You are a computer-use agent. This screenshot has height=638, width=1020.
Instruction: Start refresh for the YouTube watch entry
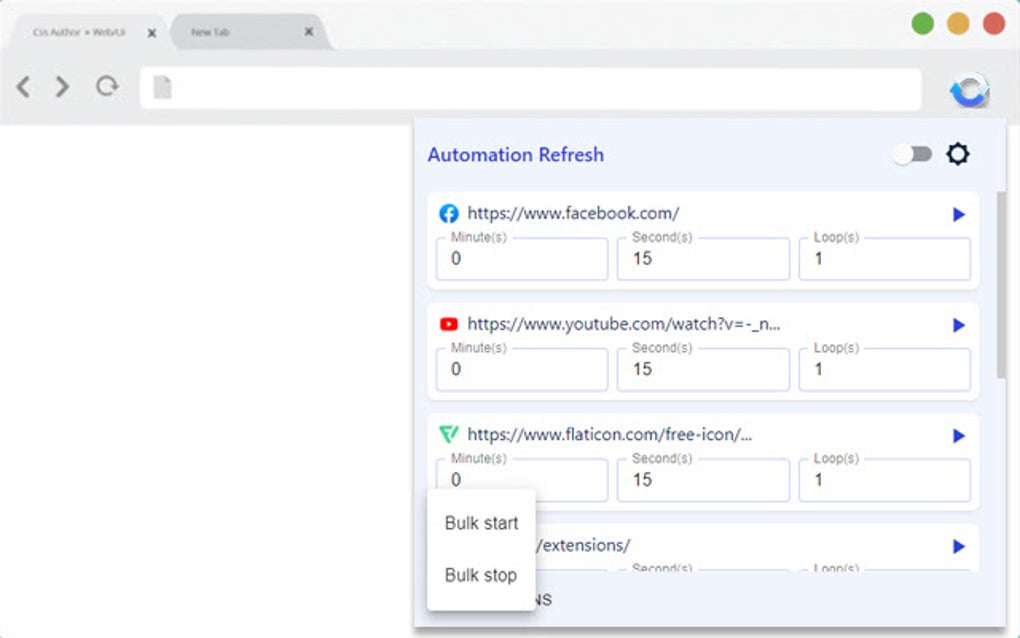pyautogui.click(x=958, y=325)
